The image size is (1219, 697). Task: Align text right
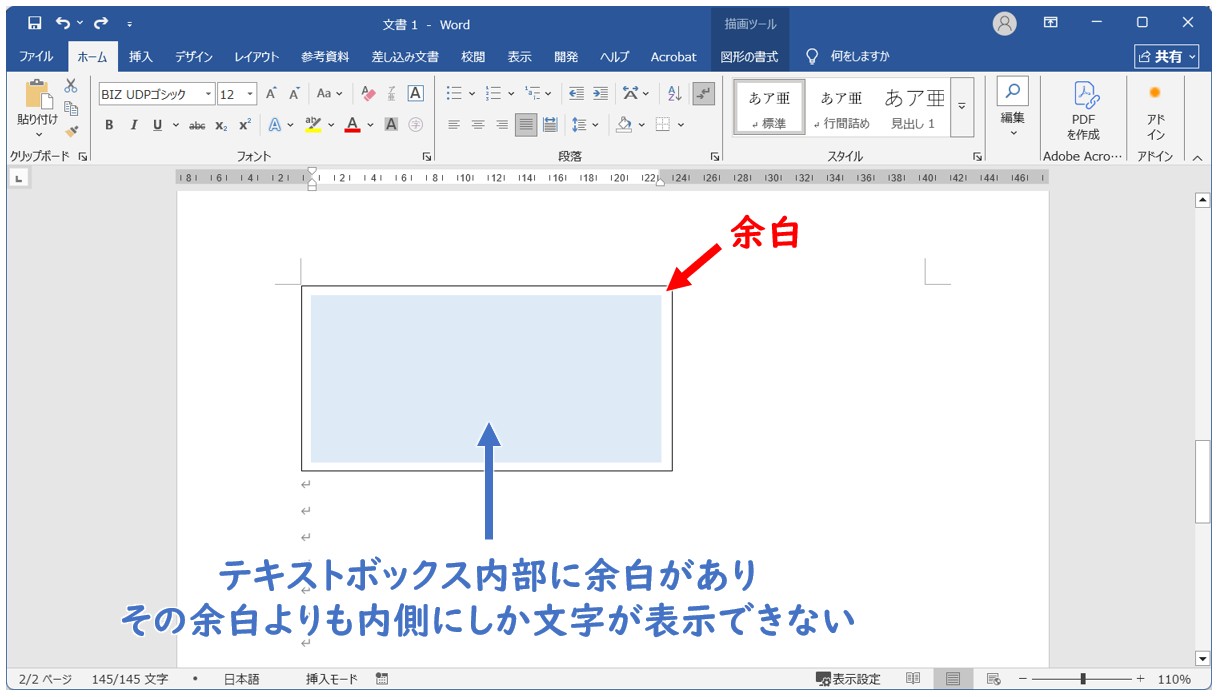click(502, 125)
